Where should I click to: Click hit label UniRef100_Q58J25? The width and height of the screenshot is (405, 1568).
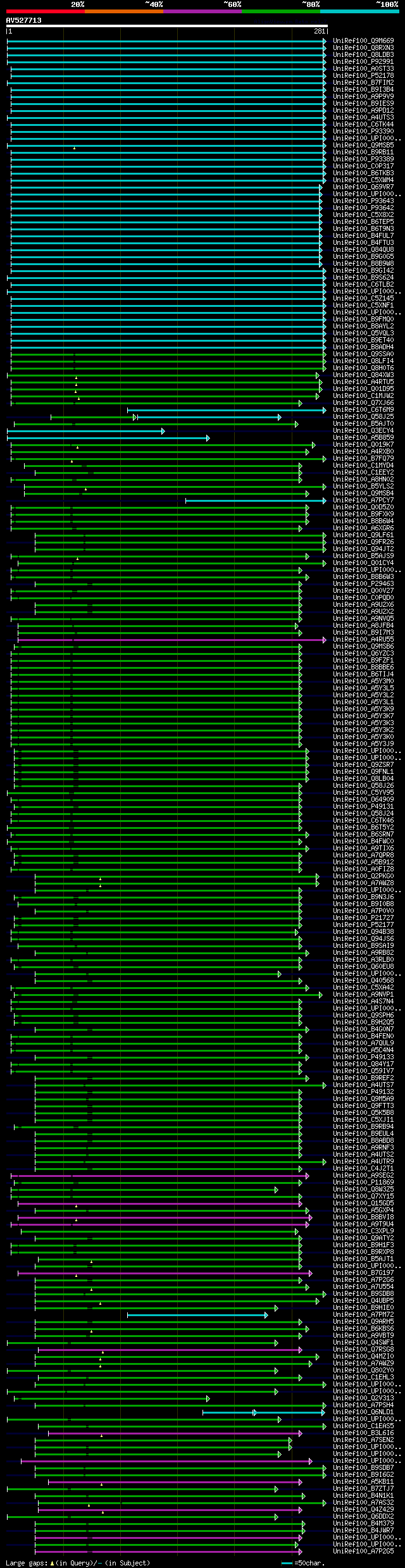[363, 417]
